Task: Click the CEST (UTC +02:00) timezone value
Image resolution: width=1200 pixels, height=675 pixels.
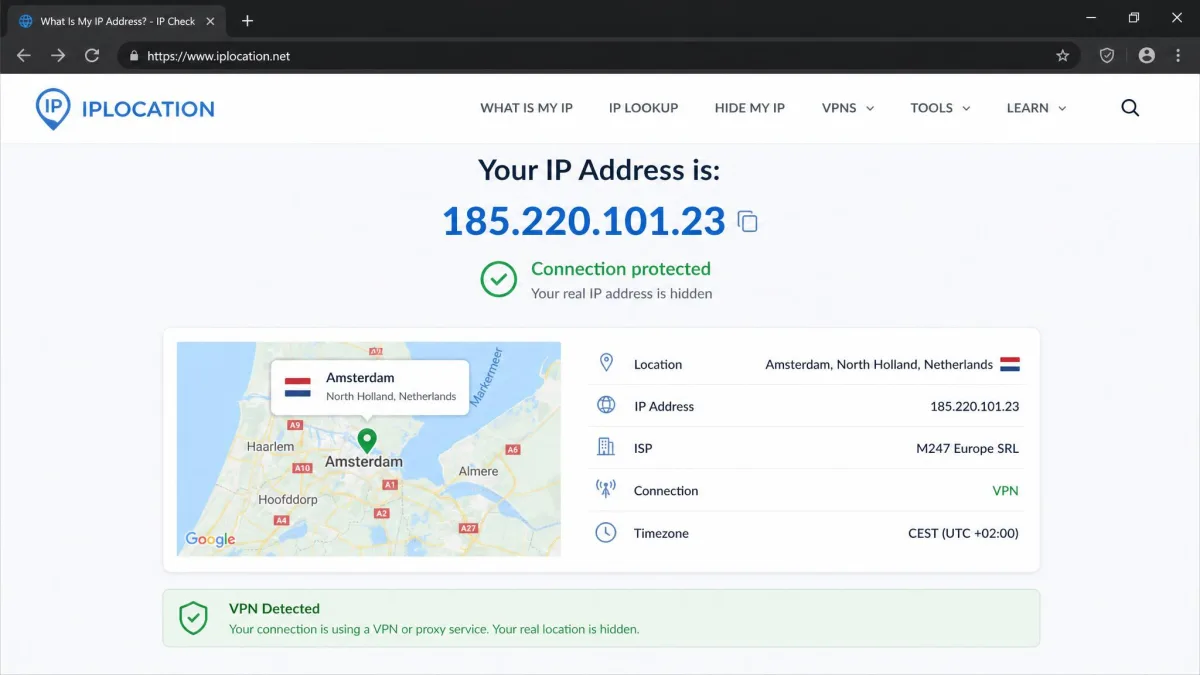Action: tap(963, 533)
